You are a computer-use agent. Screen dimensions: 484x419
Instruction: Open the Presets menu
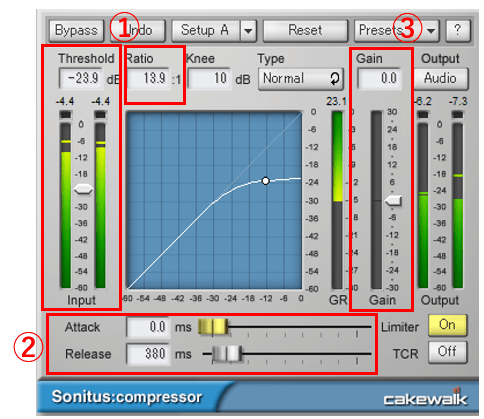pyautogui.click(x=397, y=30)
